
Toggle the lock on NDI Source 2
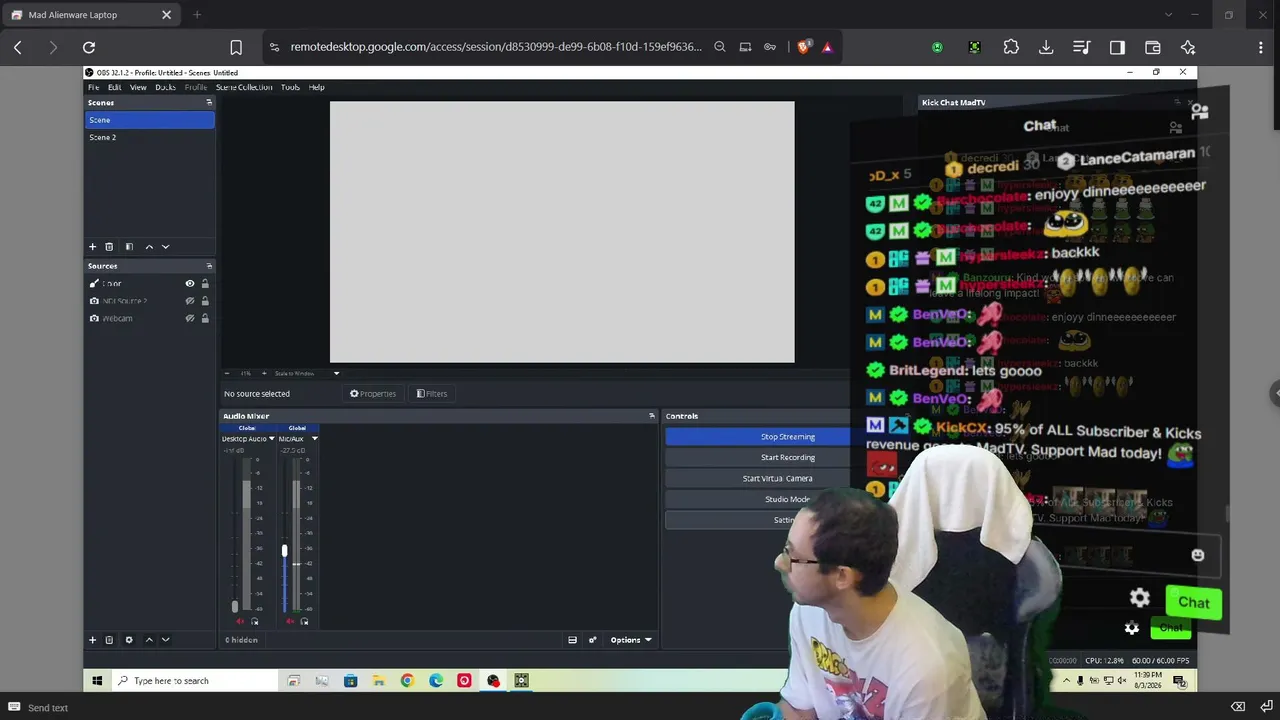[x=205, y=301]
